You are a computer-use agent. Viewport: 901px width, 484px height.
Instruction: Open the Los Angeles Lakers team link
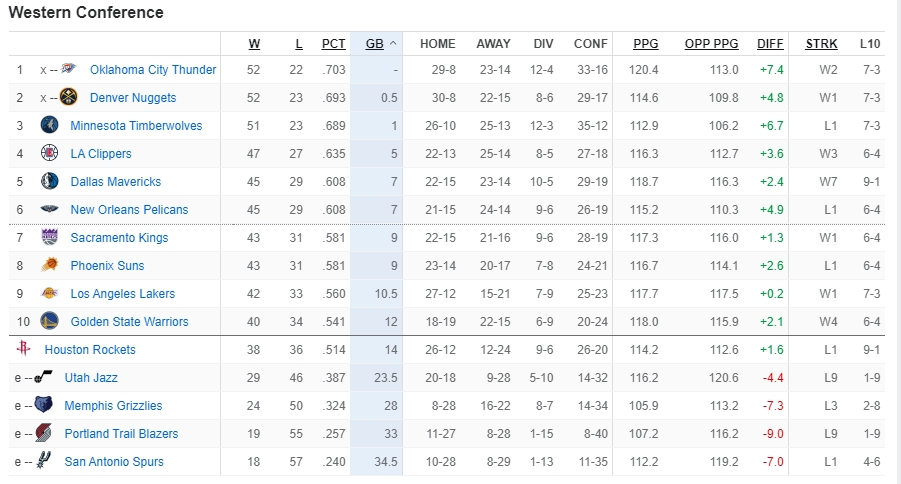point(122,294)
